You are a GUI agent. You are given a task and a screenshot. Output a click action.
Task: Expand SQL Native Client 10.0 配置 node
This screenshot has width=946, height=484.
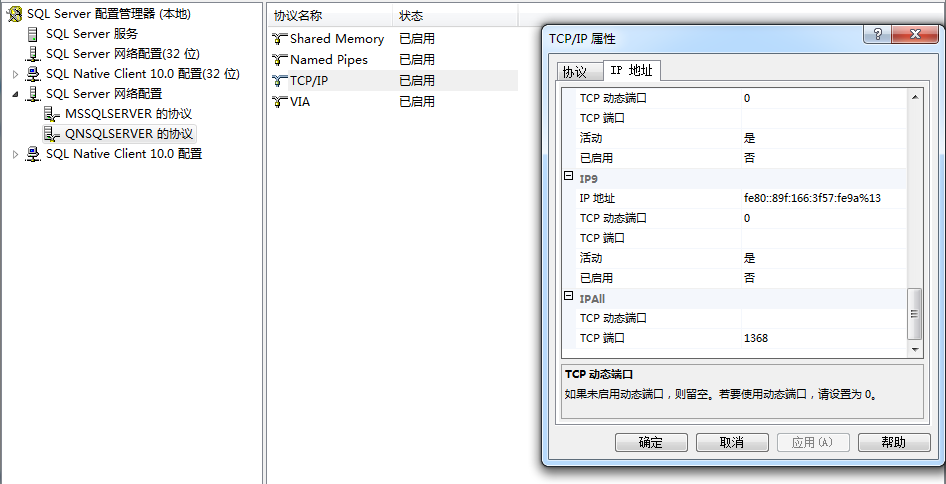[16, 154]
